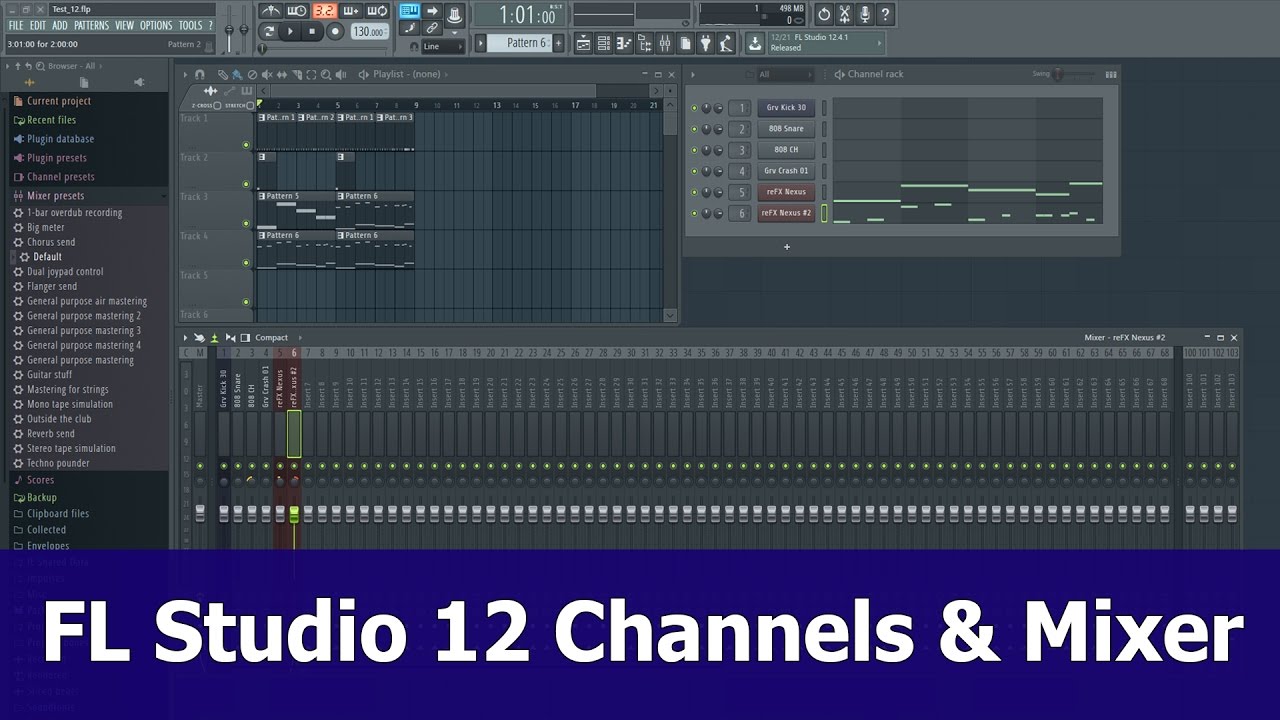This screenshot has height=720, width=1280.
Task: Open the ADD menu
Action: [60, 25]
